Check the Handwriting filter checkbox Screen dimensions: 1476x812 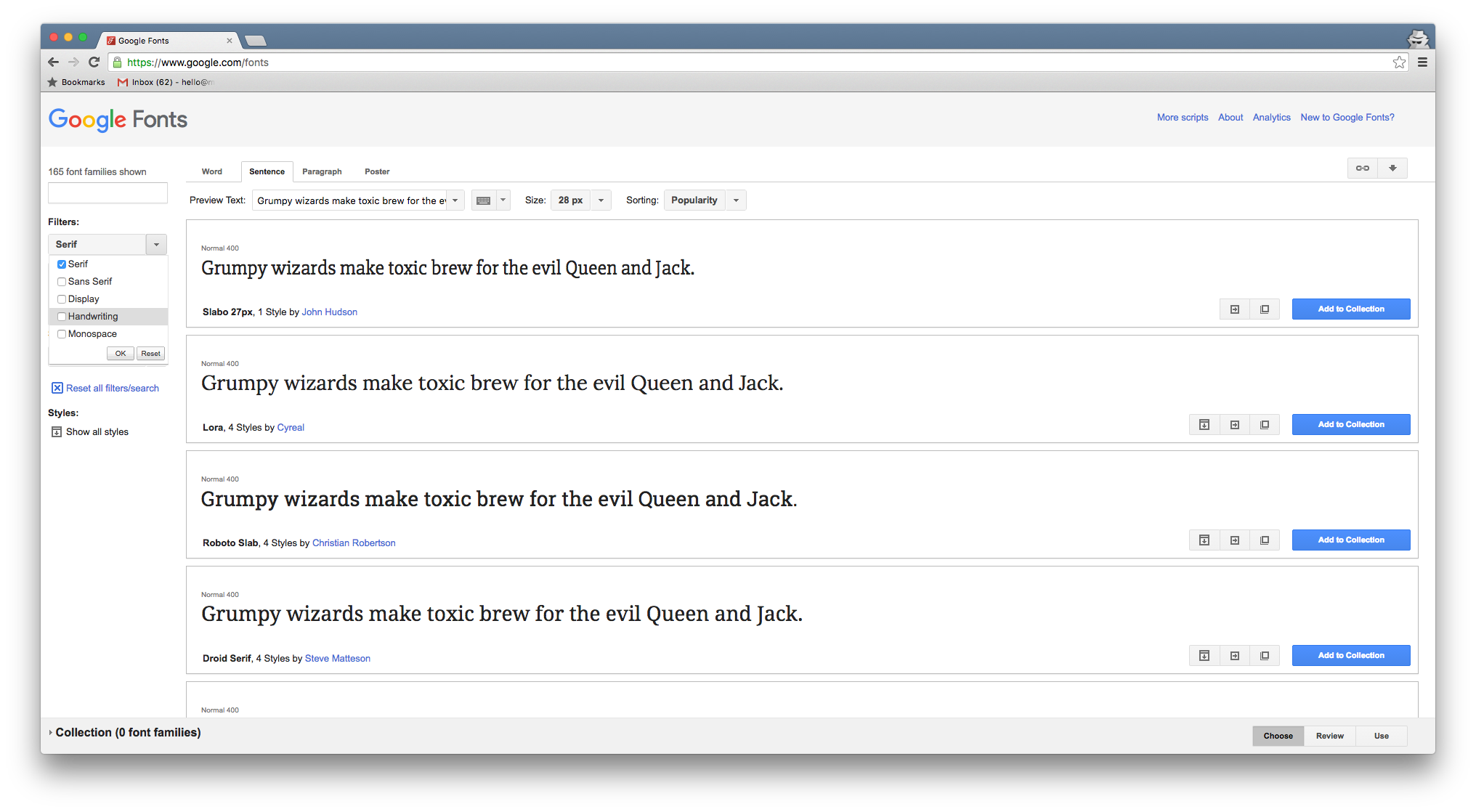[62, 317]
